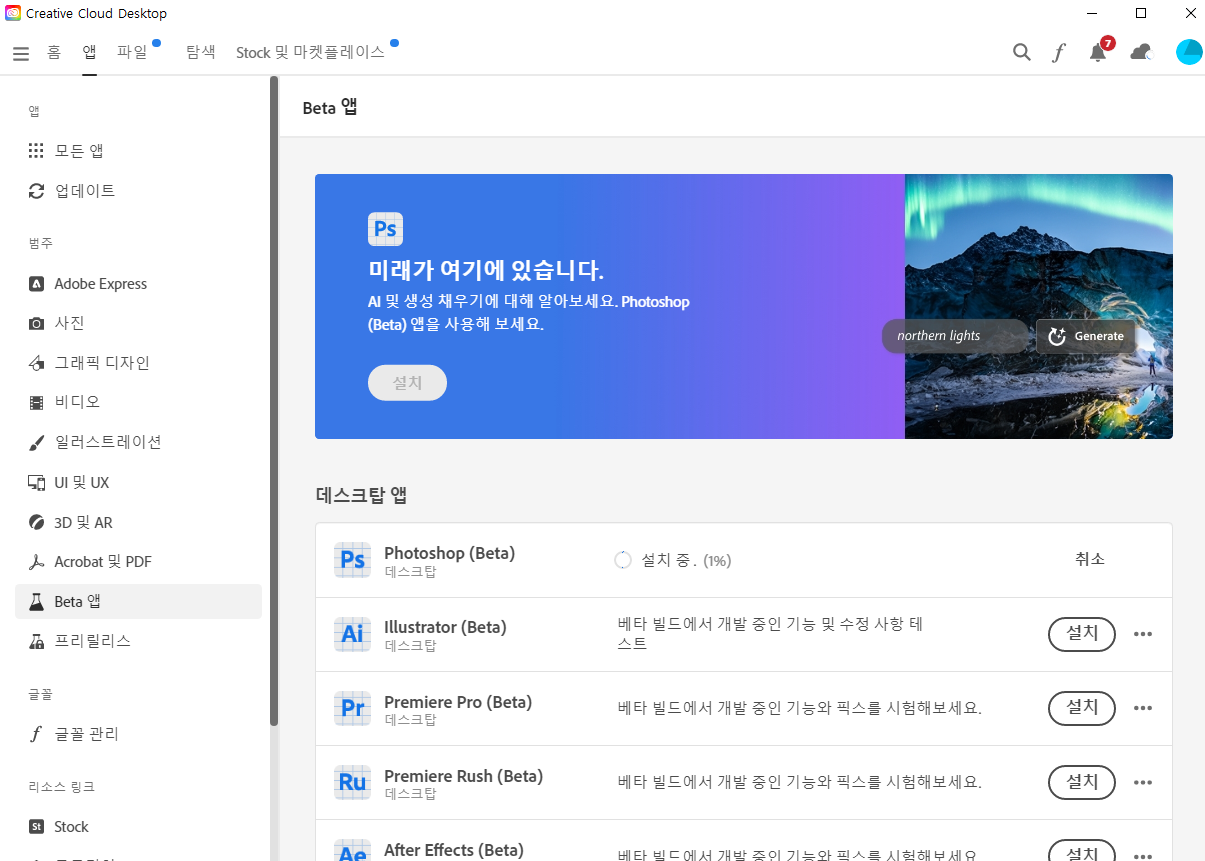Image resolution: width=1205 pixels, height=861 pixels.
Task: Check cloud sync status icon
Action: point(1141,52)
